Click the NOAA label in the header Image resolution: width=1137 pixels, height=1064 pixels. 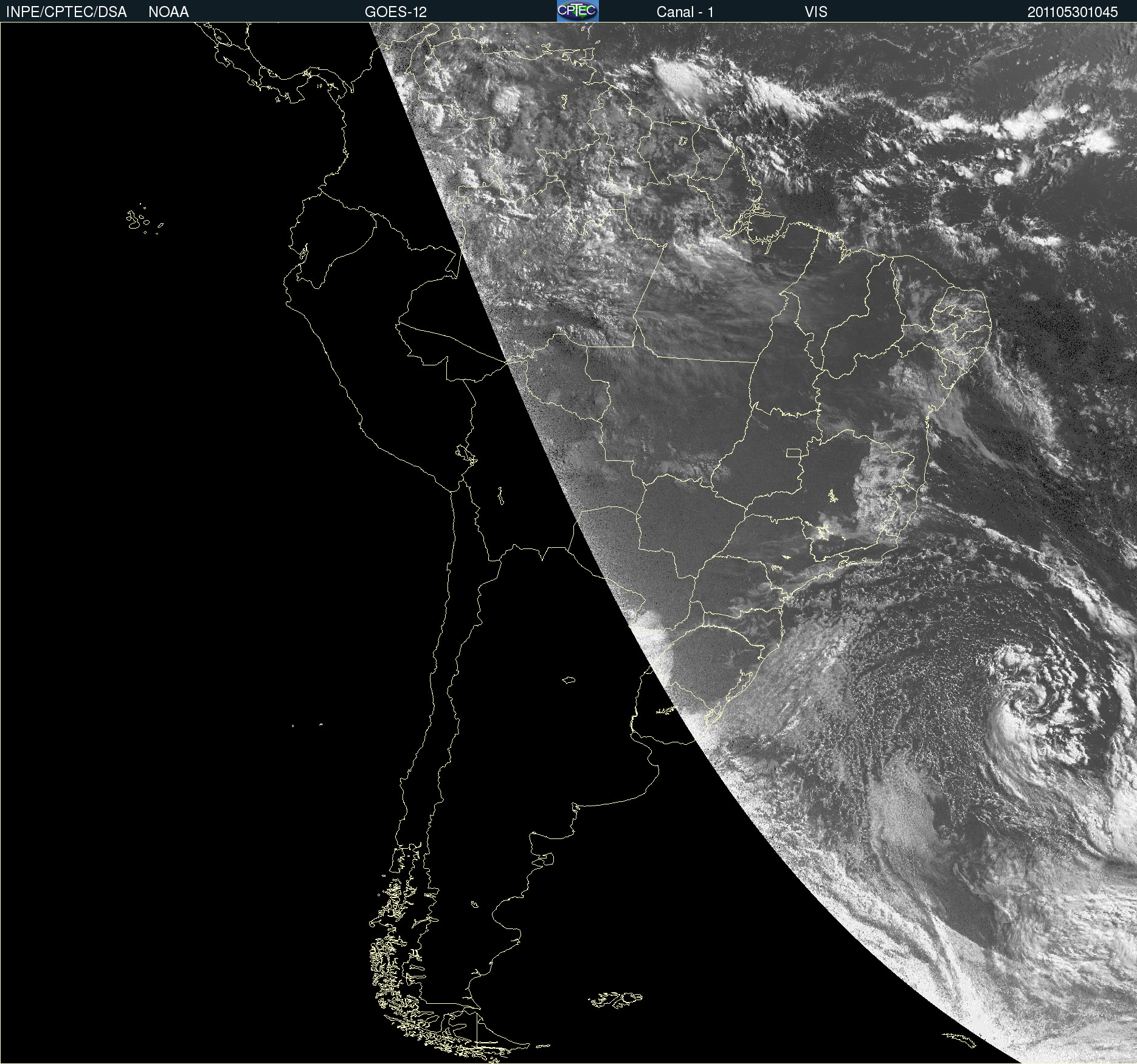(168, 12)
